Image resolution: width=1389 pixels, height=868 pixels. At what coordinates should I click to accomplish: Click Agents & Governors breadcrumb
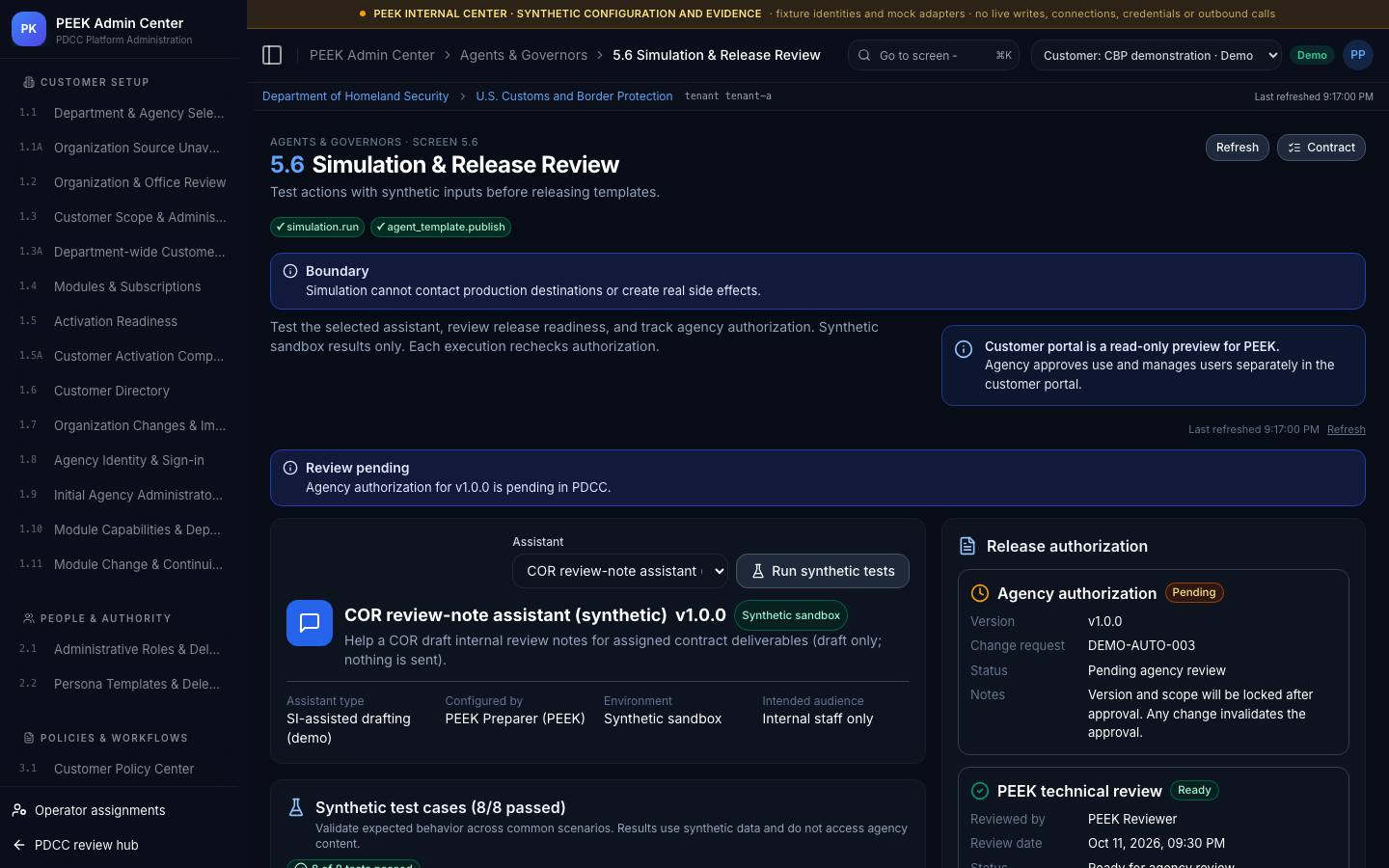pos(524,55)
